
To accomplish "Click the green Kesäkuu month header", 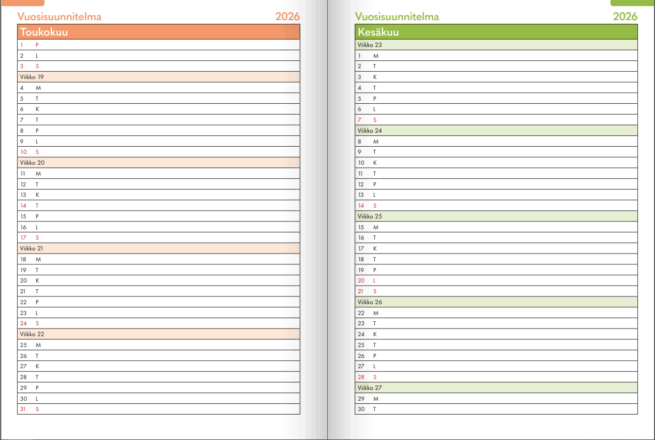I will (496, 32).
